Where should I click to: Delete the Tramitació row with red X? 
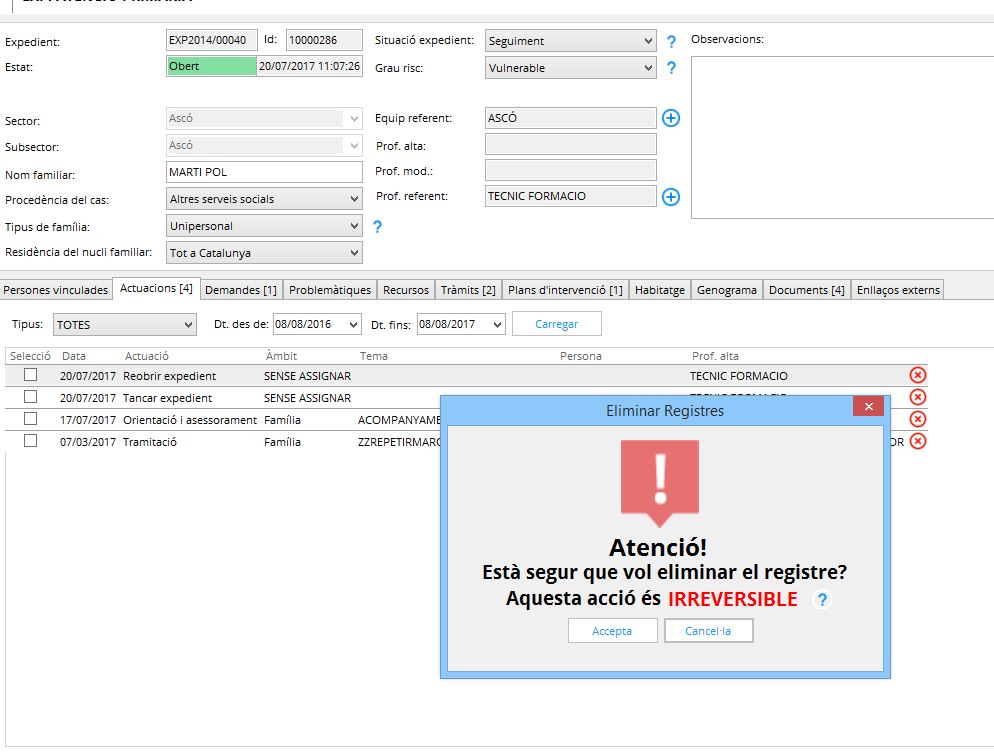coord(917,441)
